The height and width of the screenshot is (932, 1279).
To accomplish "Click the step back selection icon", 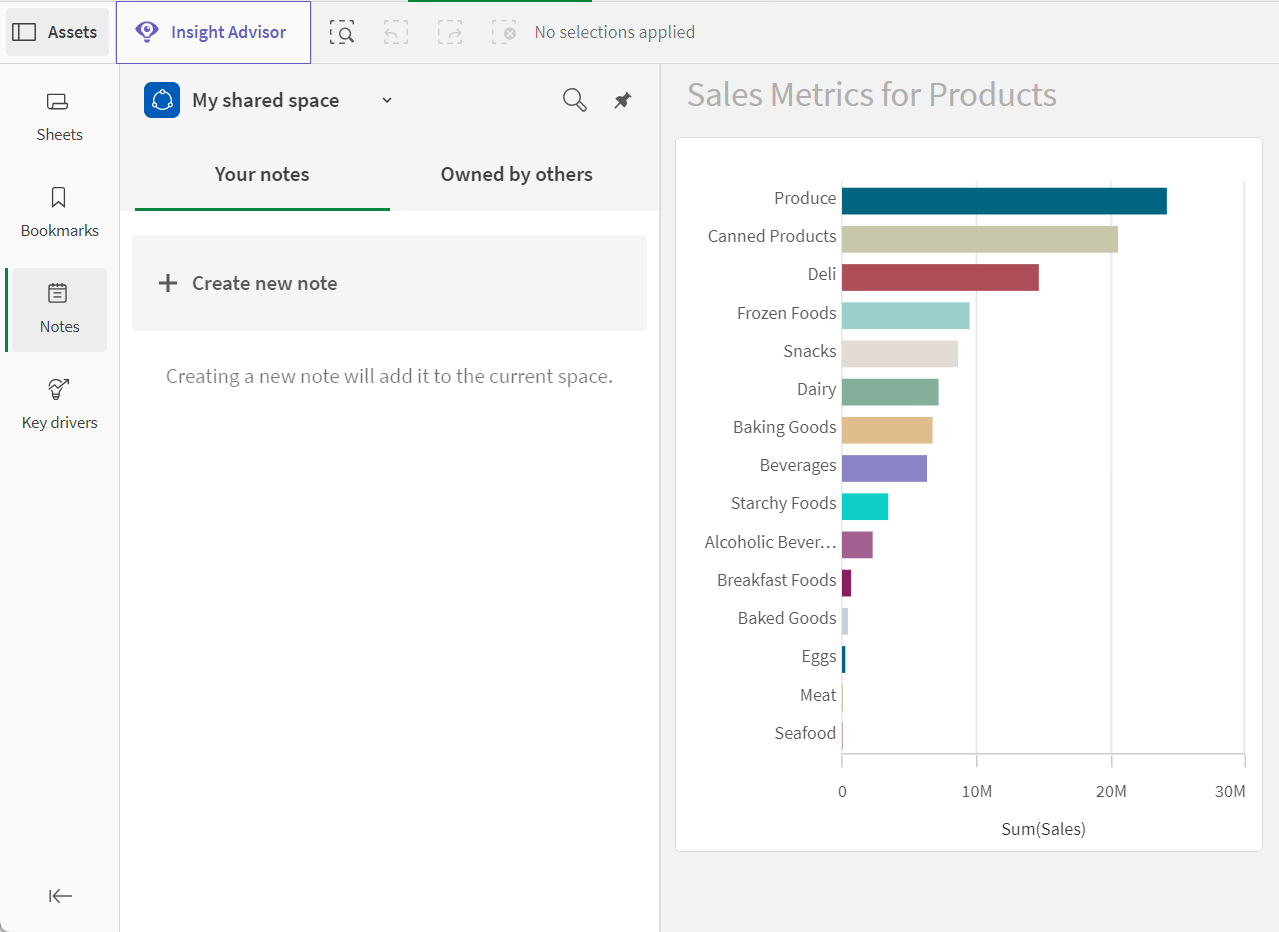I will 396,32.
